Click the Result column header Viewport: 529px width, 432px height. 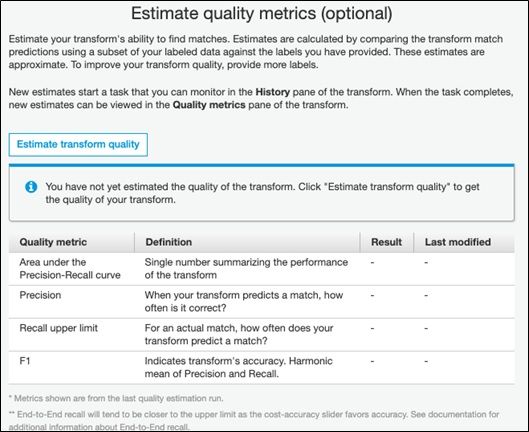click(x=387, y=242)
